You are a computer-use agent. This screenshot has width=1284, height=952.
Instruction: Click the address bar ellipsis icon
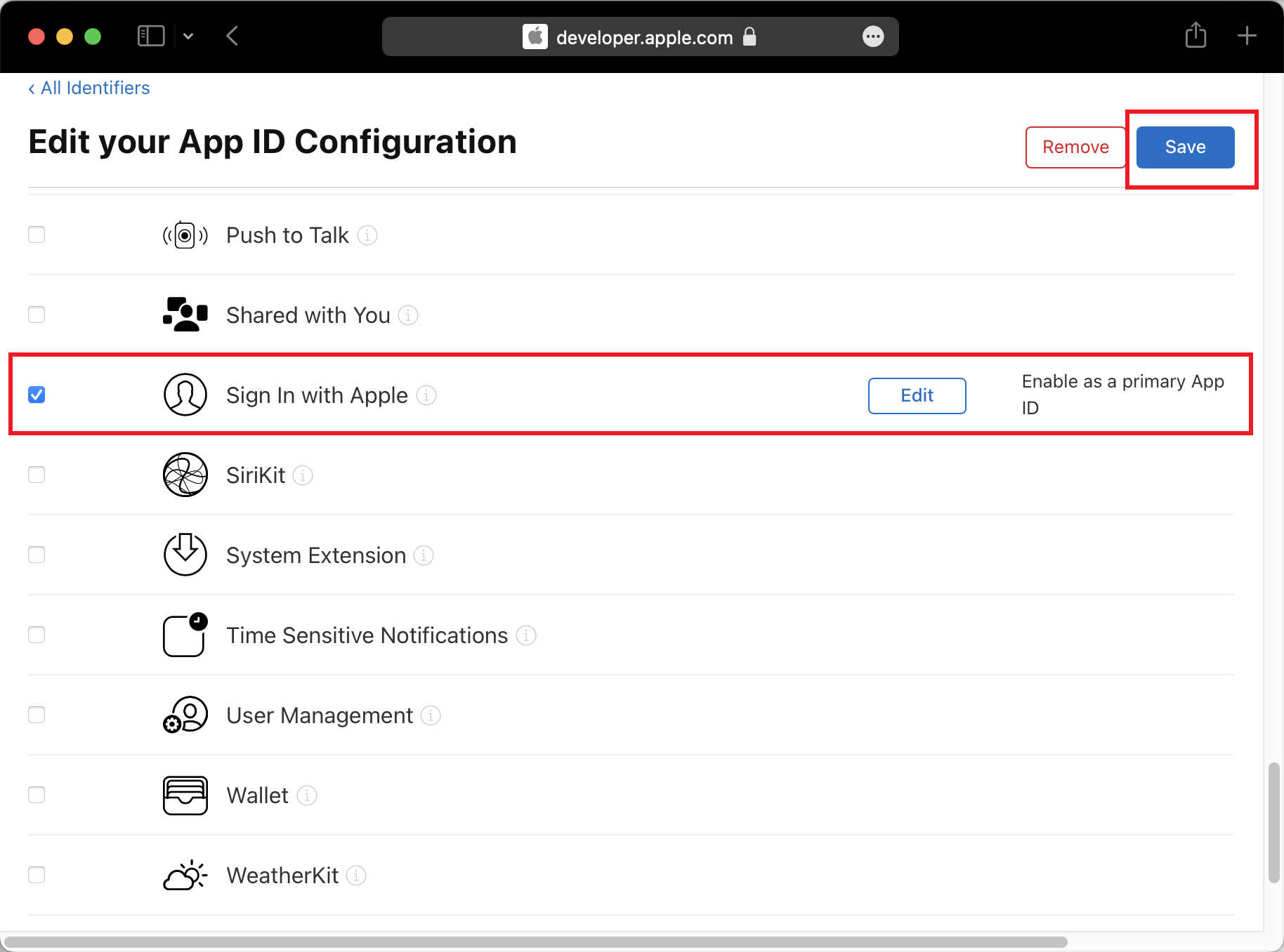click(873, 37)
